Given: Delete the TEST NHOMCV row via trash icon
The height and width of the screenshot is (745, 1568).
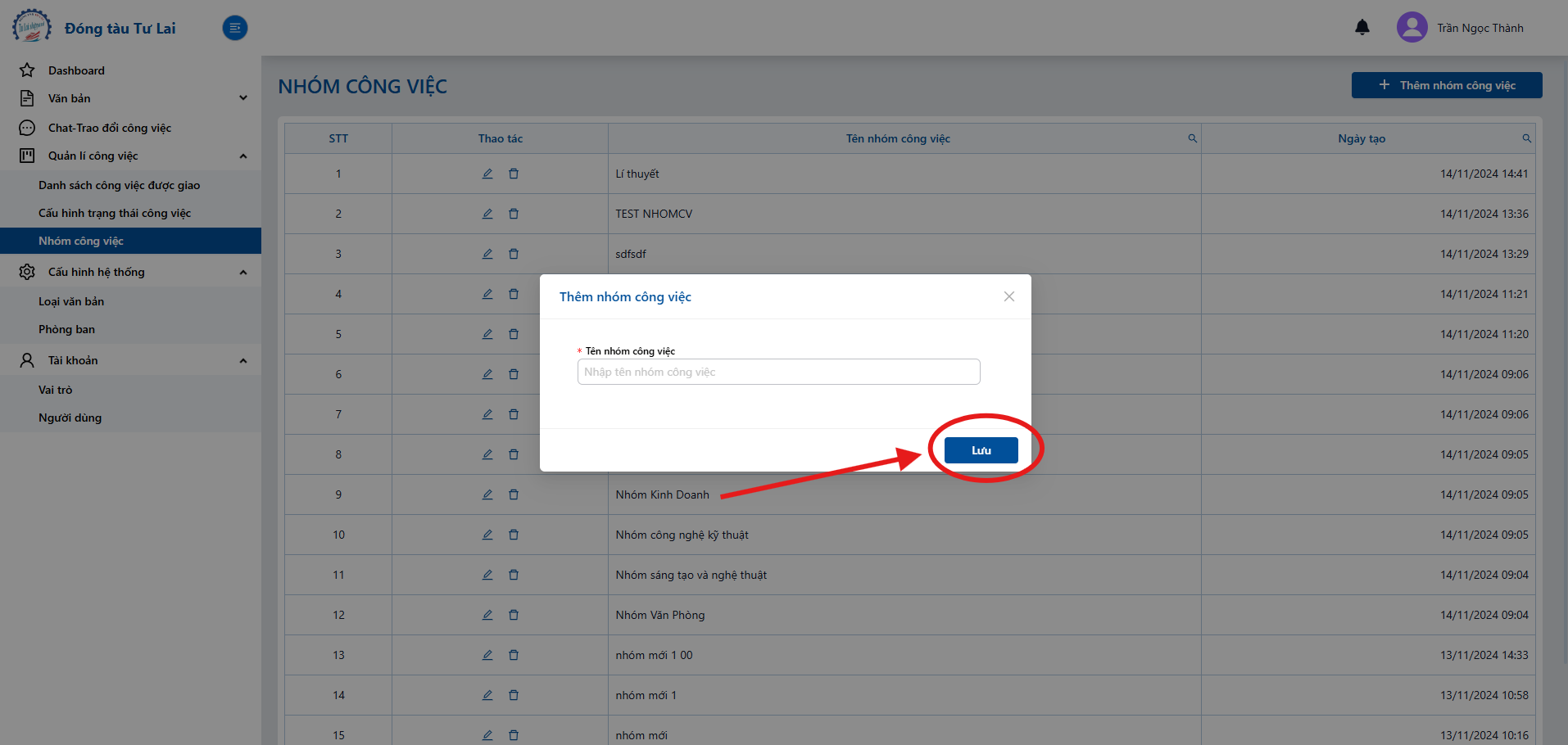Looking at the screenshot, I should (514, 214).
